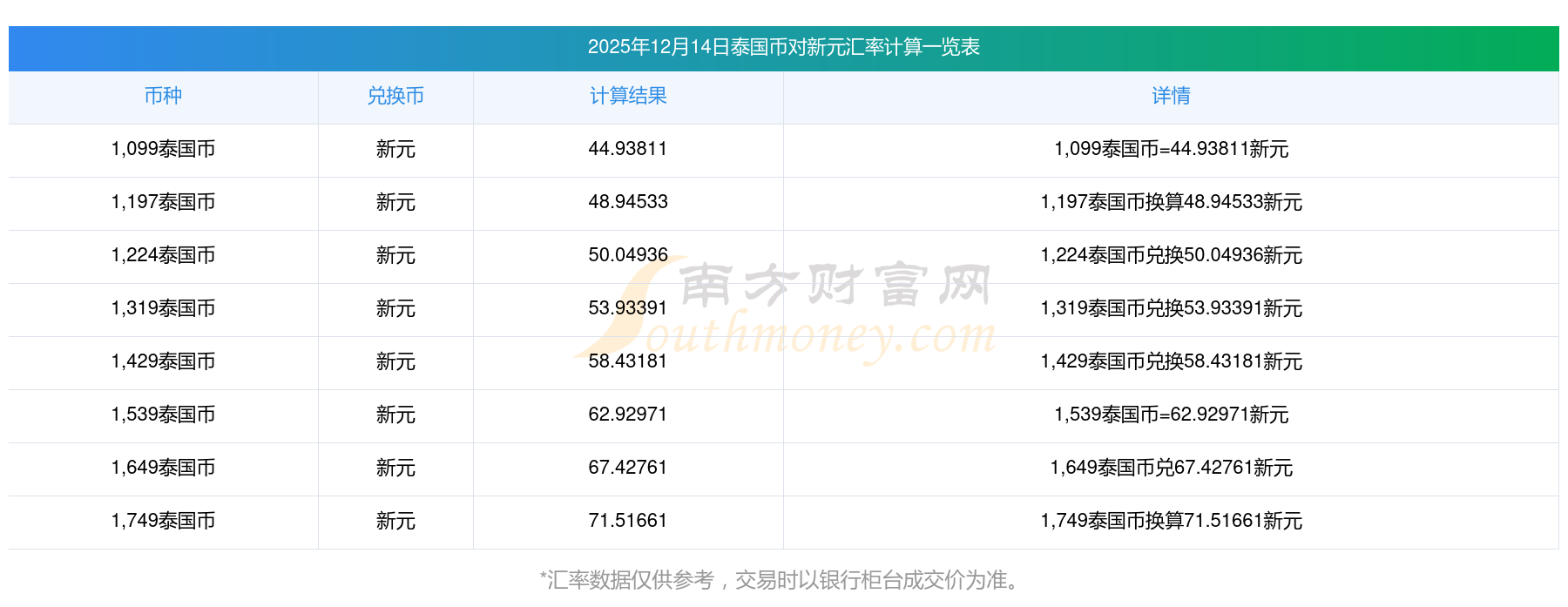Select the 兑换币 column header
The height and width of the screenshot is (607, 1568).
click(x=395, y=96)
